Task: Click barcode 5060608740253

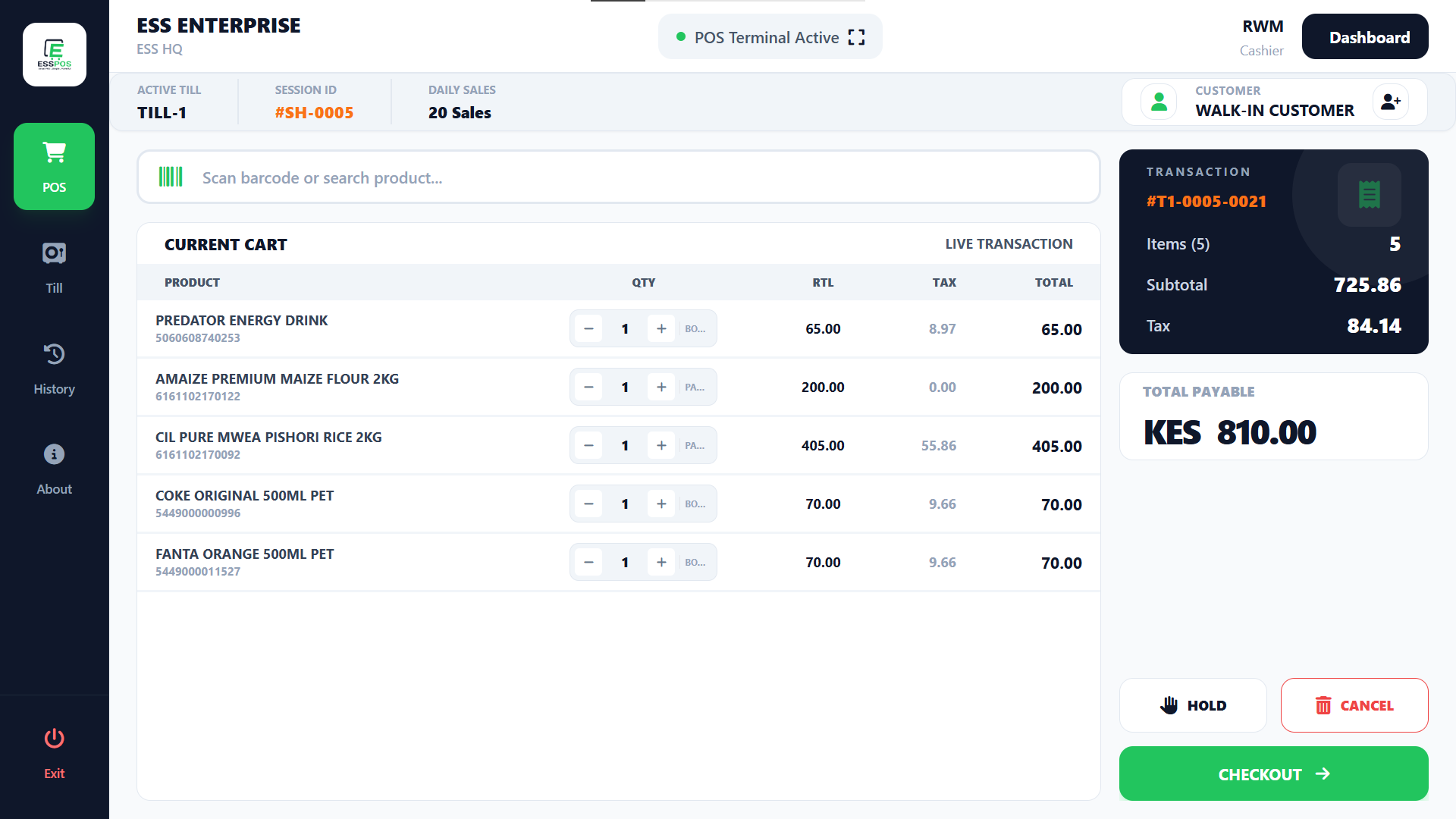Action: pyautogui.click(x=198, y=338)
